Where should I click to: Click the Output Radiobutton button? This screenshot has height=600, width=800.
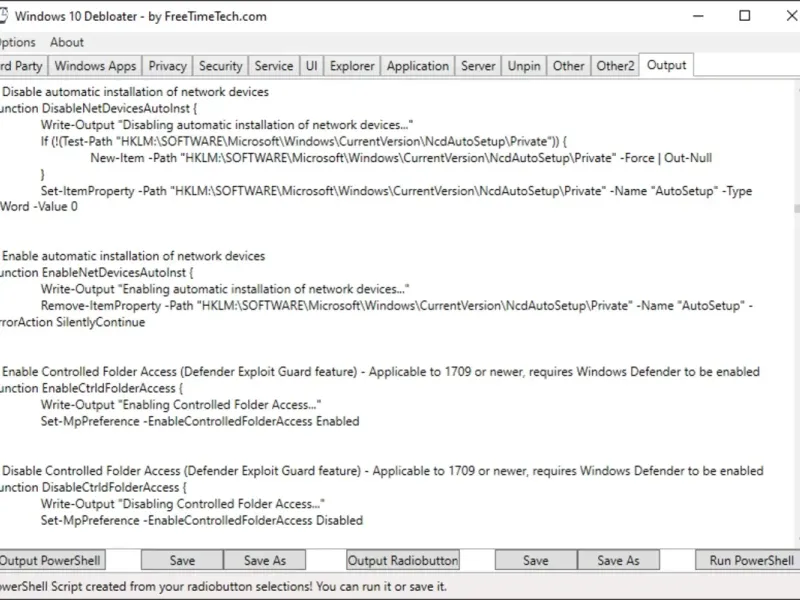403,560
